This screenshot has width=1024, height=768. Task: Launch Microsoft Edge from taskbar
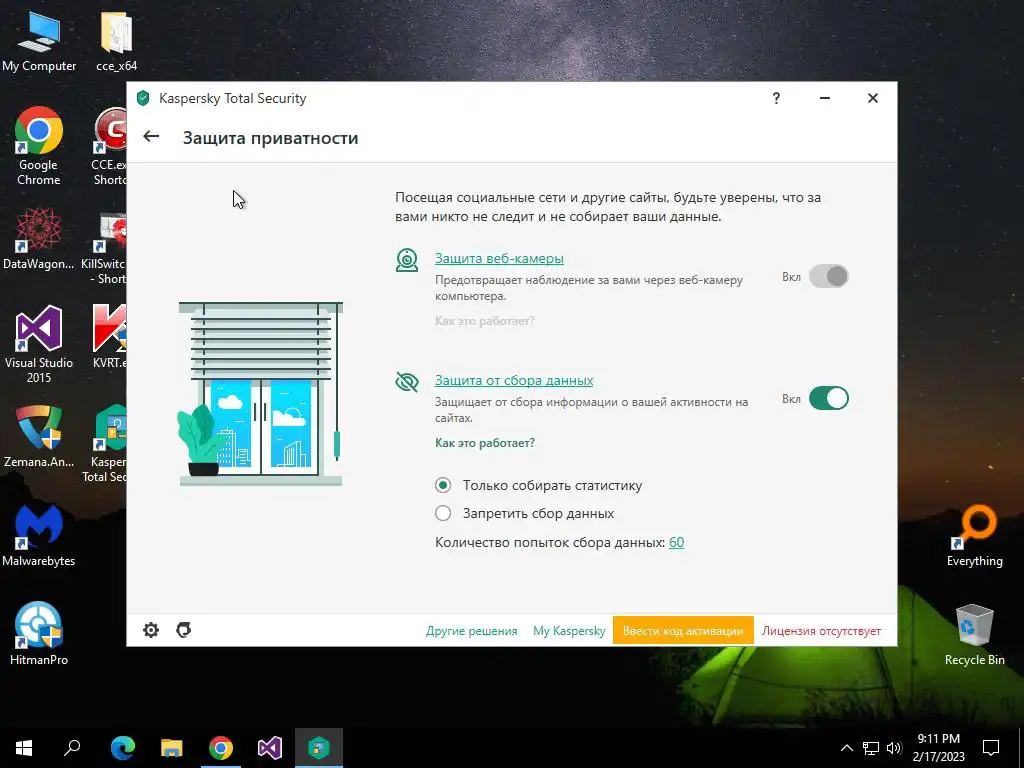(123, 748)
